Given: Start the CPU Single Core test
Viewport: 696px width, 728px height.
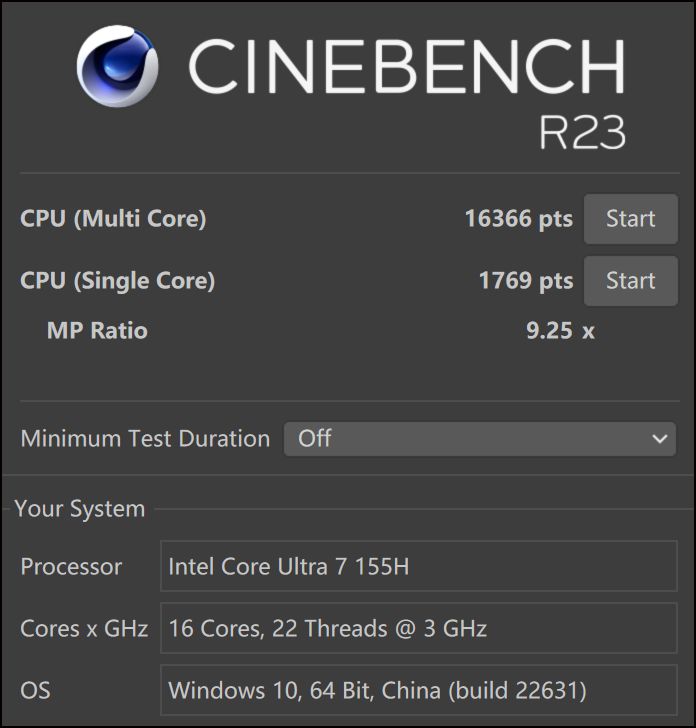Looking at the screenshot, I should pos(630,281).
